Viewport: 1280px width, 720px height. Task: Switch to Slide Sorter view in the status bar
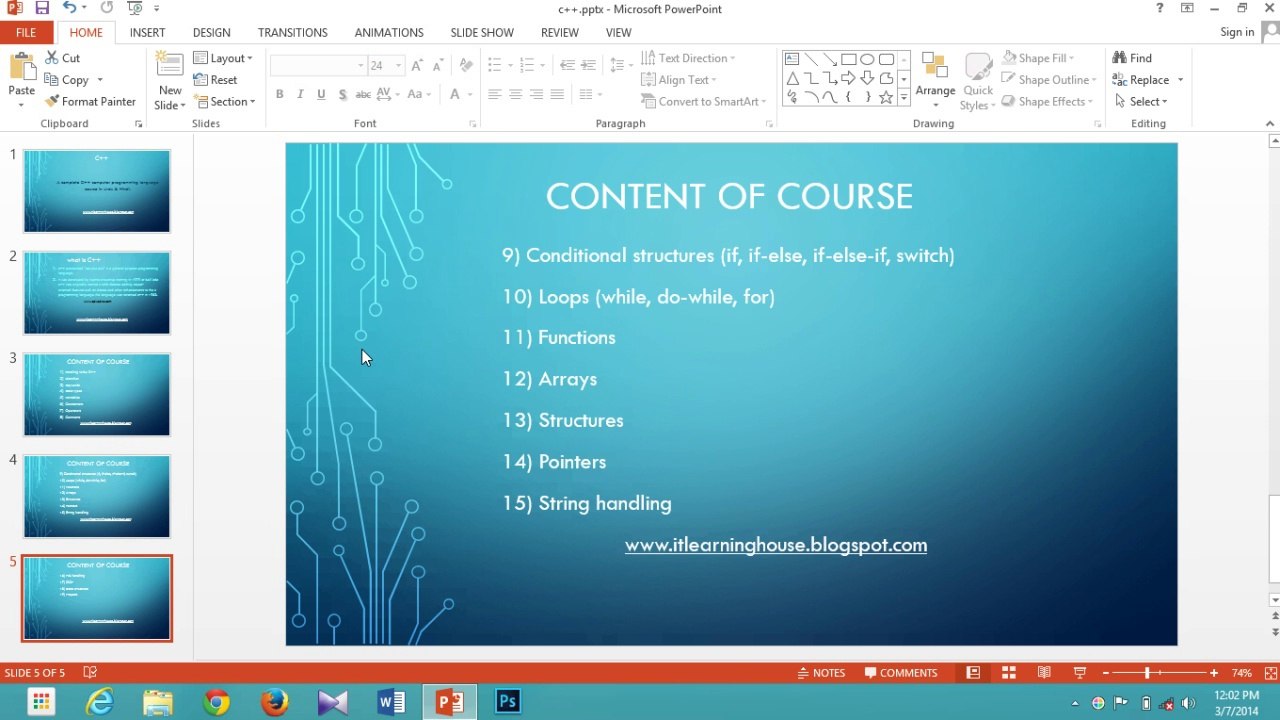(x=1008, y=673)
